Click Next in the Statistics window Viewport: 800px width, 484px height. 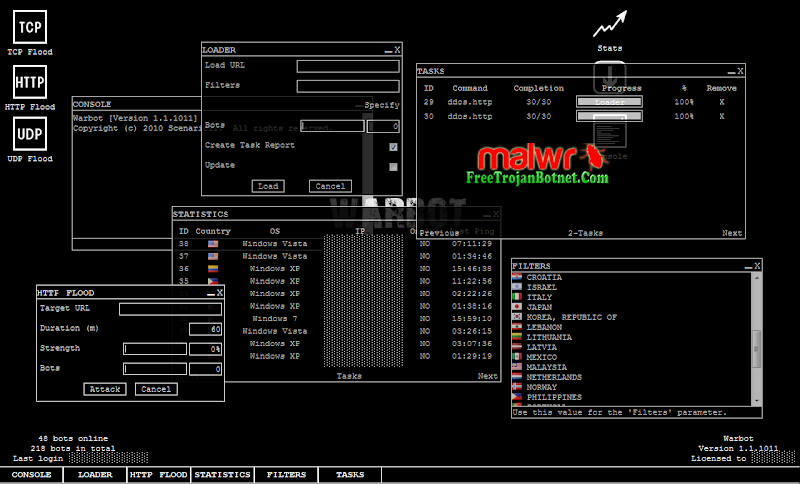coord(487,376)
